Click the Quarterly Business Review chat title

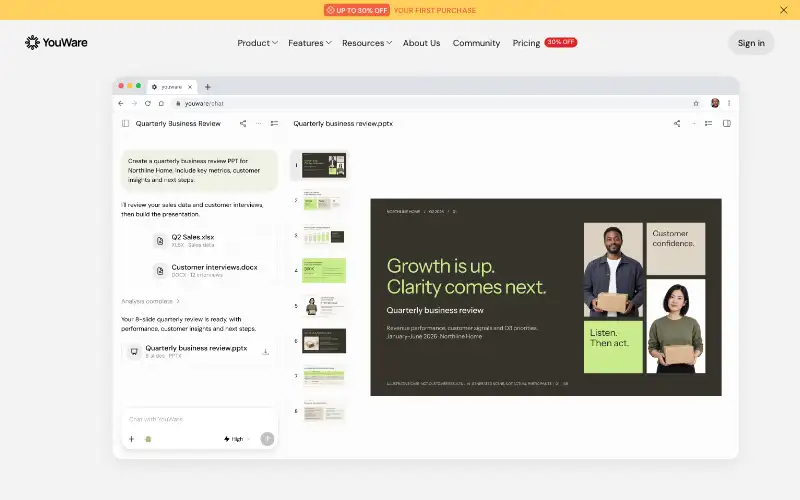178,123
